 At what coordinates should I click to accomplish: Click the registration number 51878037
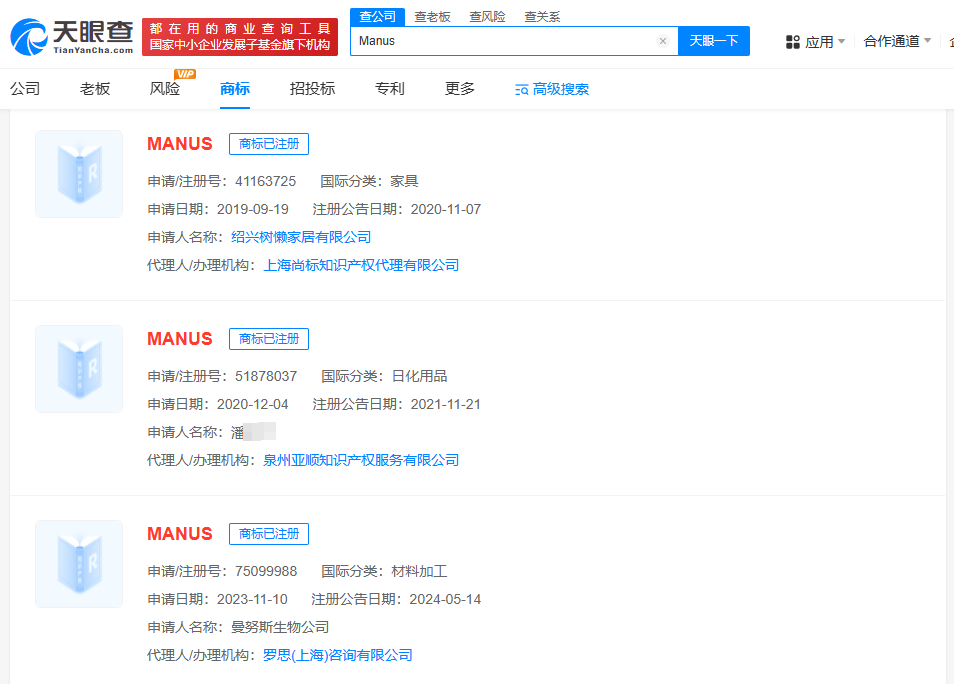266,376
